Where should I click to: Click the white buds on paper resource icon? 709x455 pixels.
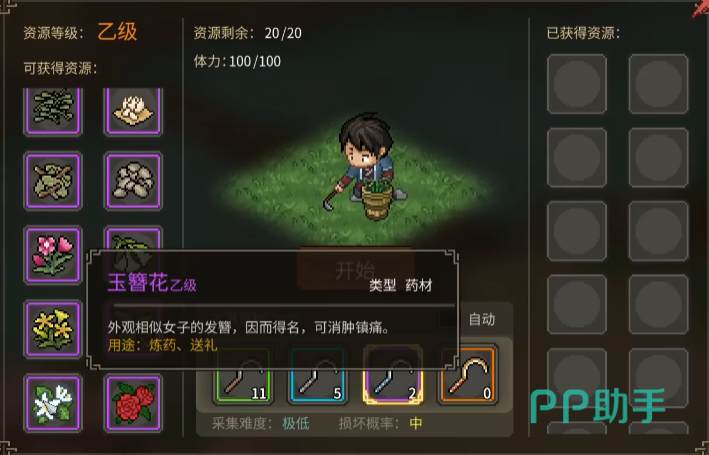coord(133,111)
